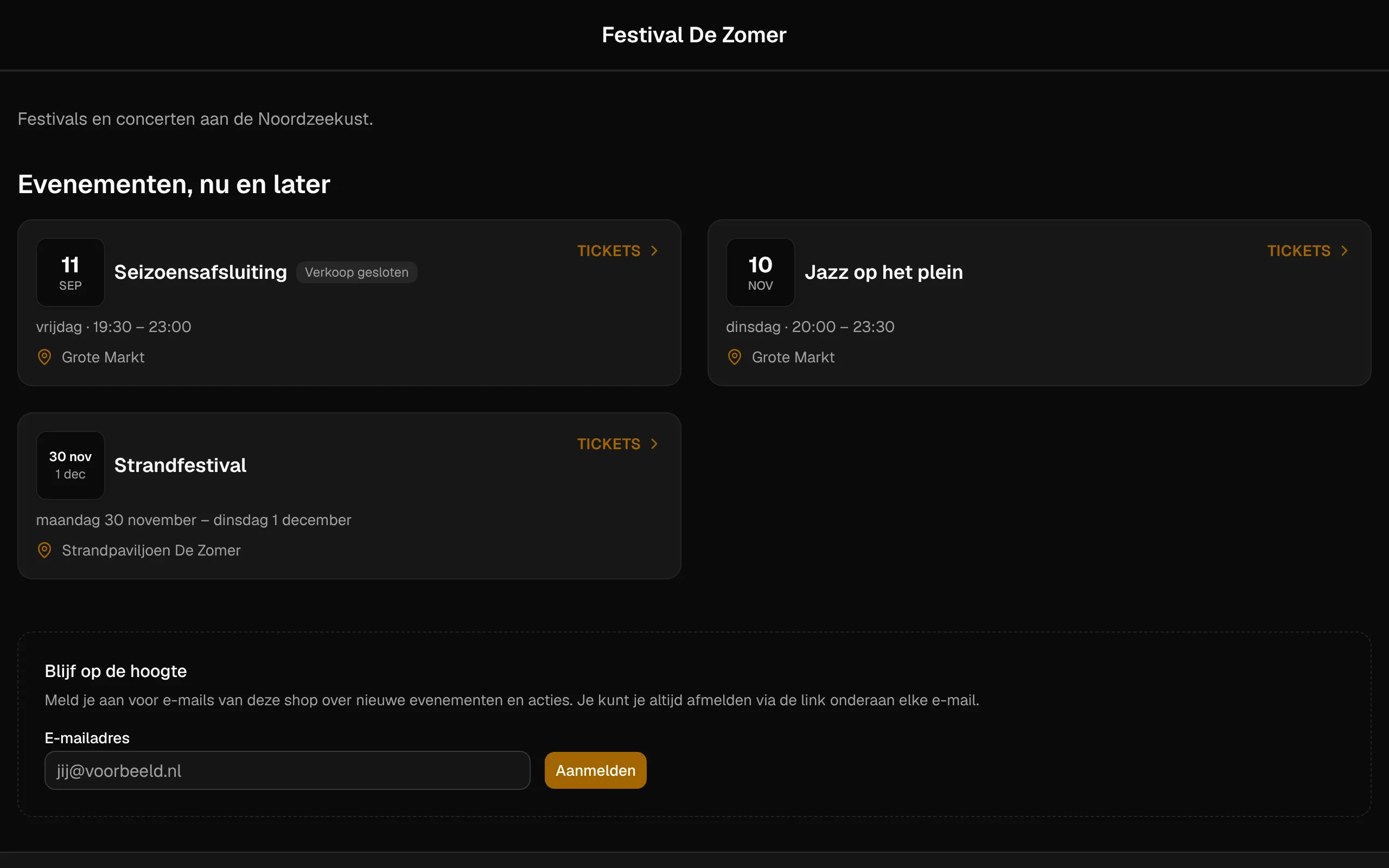Open TICKETS for Strandfestival
The image size is (1389, 868).
coord(618,444)
